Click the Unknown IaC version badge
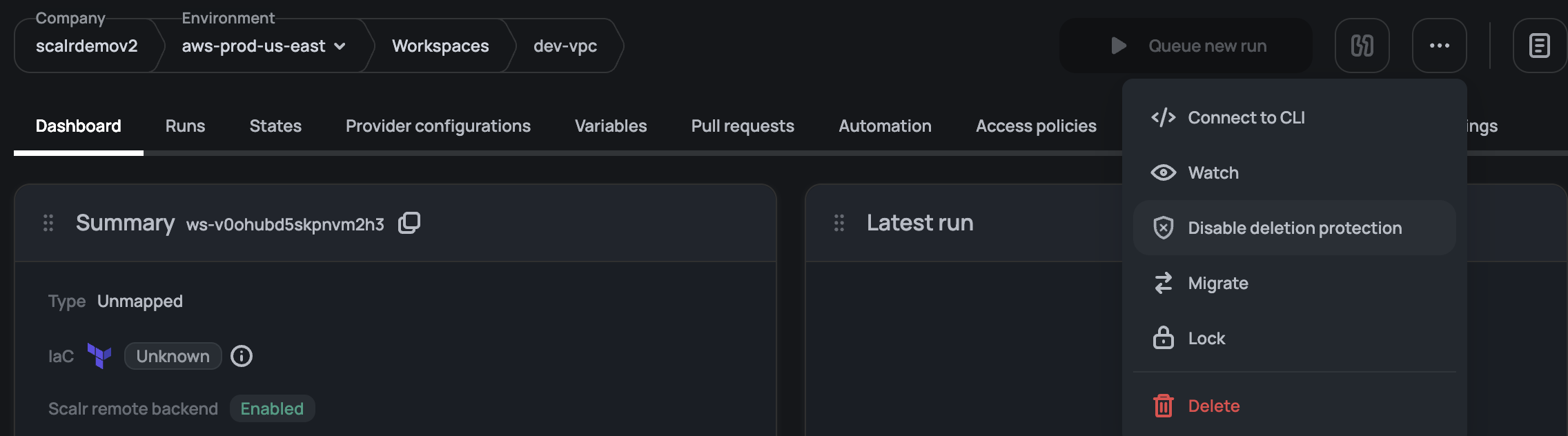 click(x=173, y=356)
